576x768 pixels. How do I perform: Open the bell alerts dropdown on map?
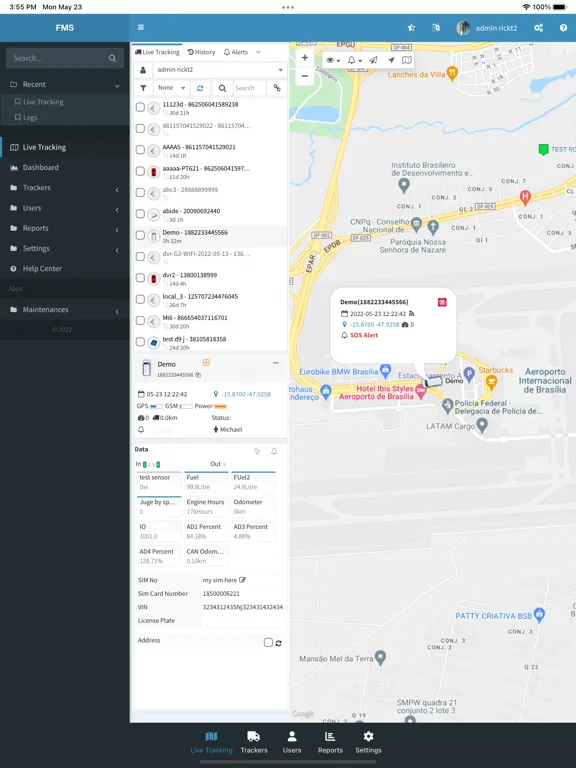click(x=355, y=60)
